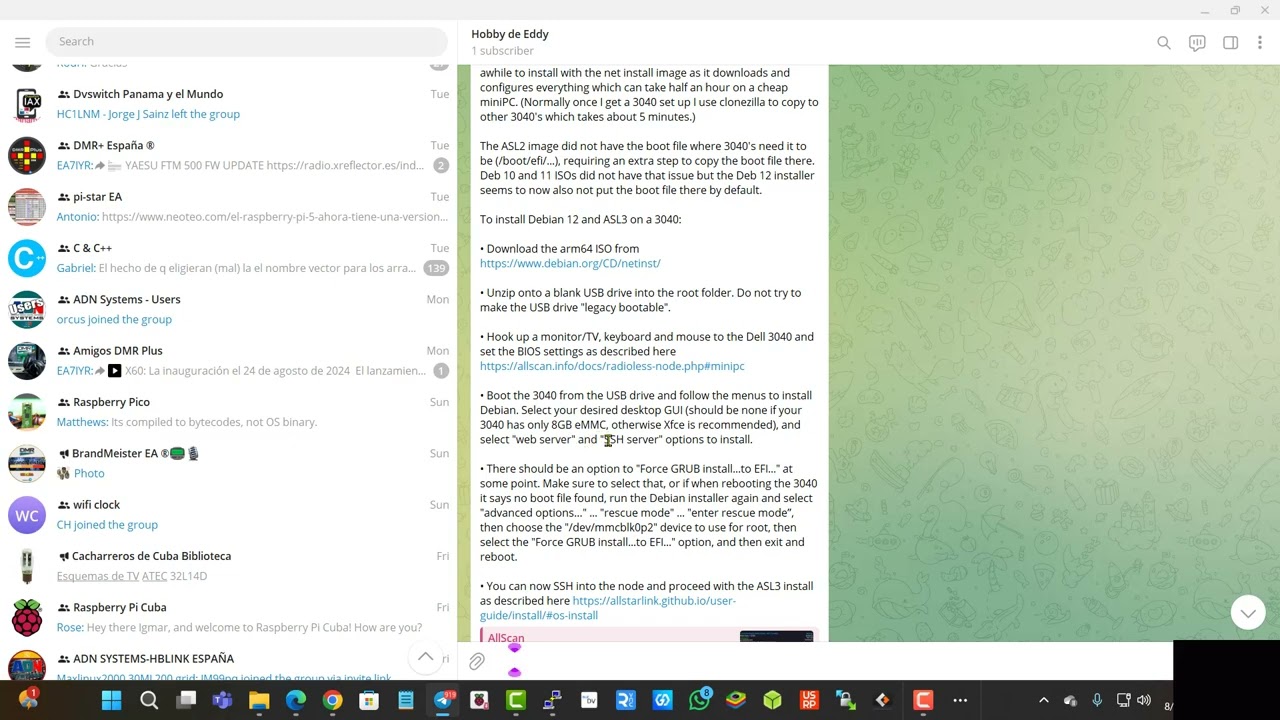Screen dimensions: 1280x720
Task: Open Task View on the taskbar
Action: click(x=186, y=700)
